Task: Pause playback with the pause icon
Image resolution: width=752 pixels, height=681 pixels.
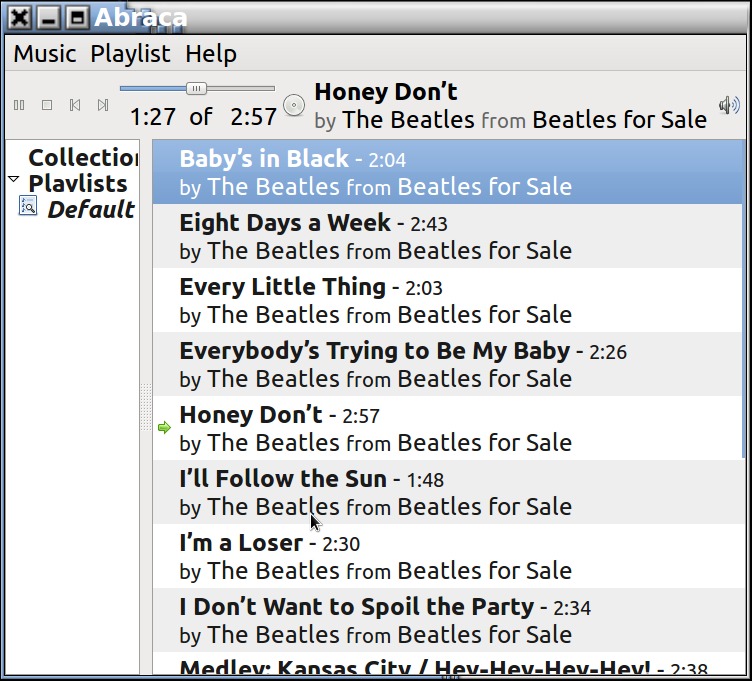Action: click(x=19, y=105)
